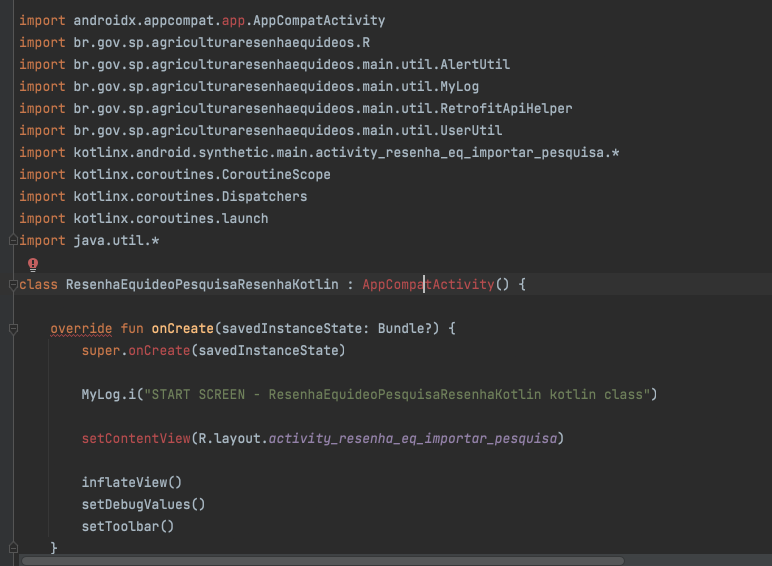Click AppCompatActivity in the class declaration

[x=428, y=284]
